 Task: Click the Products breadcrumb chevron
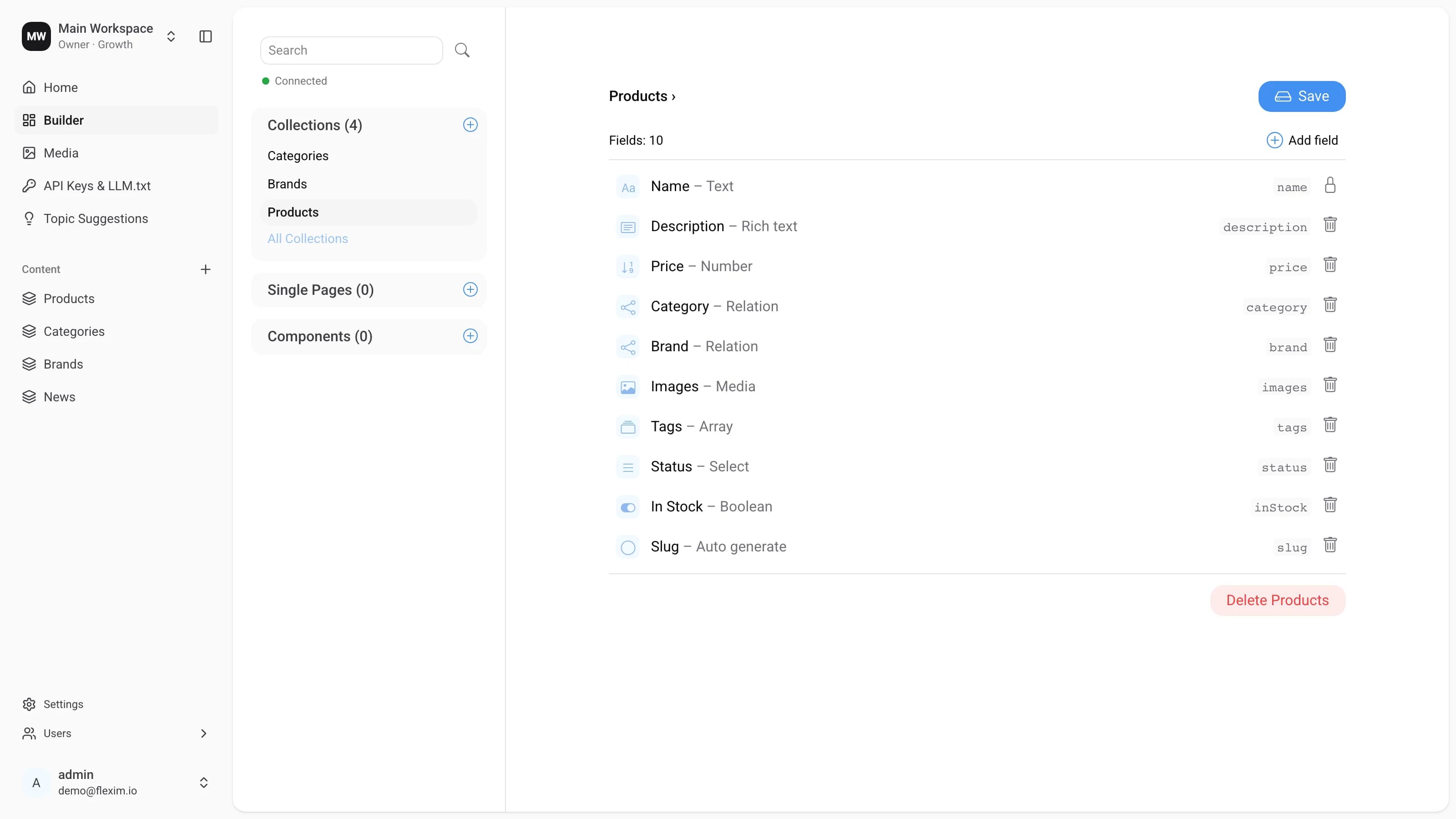673,96
